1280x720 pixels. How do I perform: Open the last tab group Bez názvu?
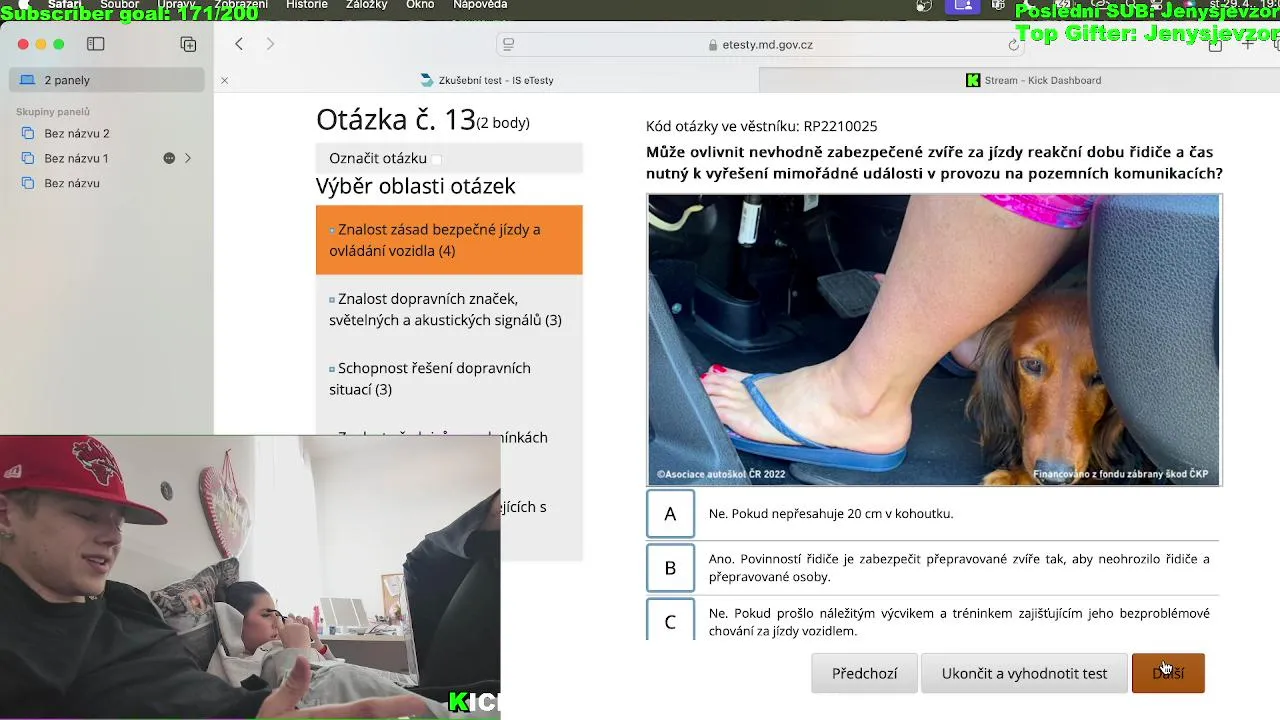[72, 183]
